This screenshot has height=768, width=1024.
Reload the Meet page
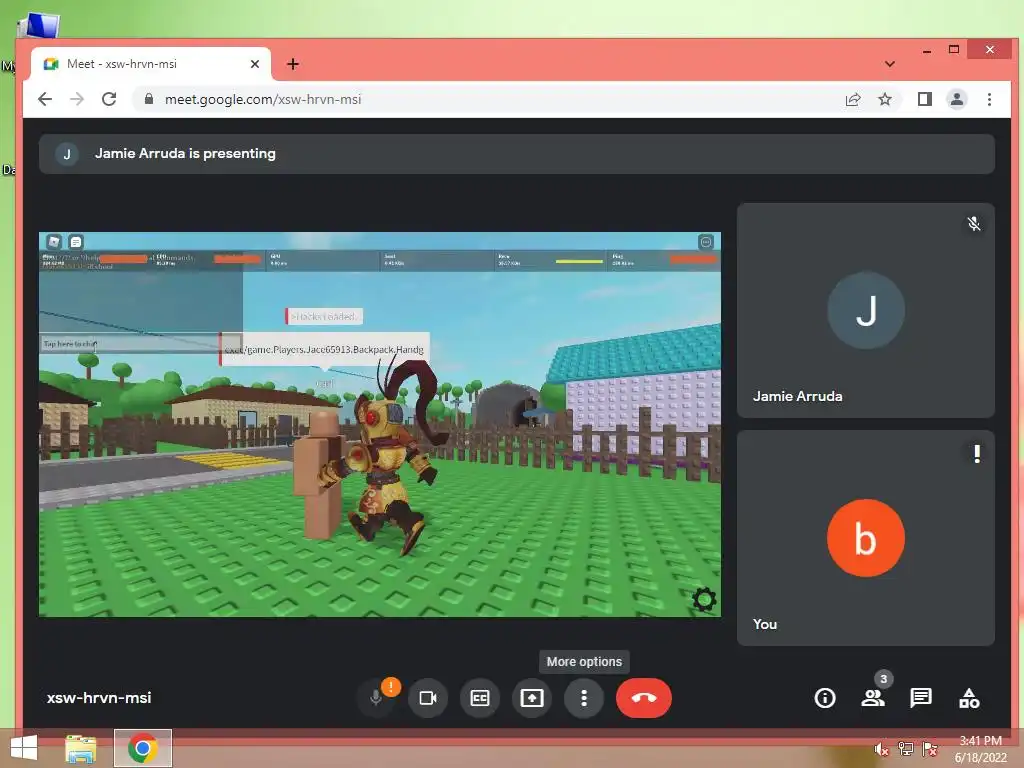pyautogui.click(x=109, y=99)
